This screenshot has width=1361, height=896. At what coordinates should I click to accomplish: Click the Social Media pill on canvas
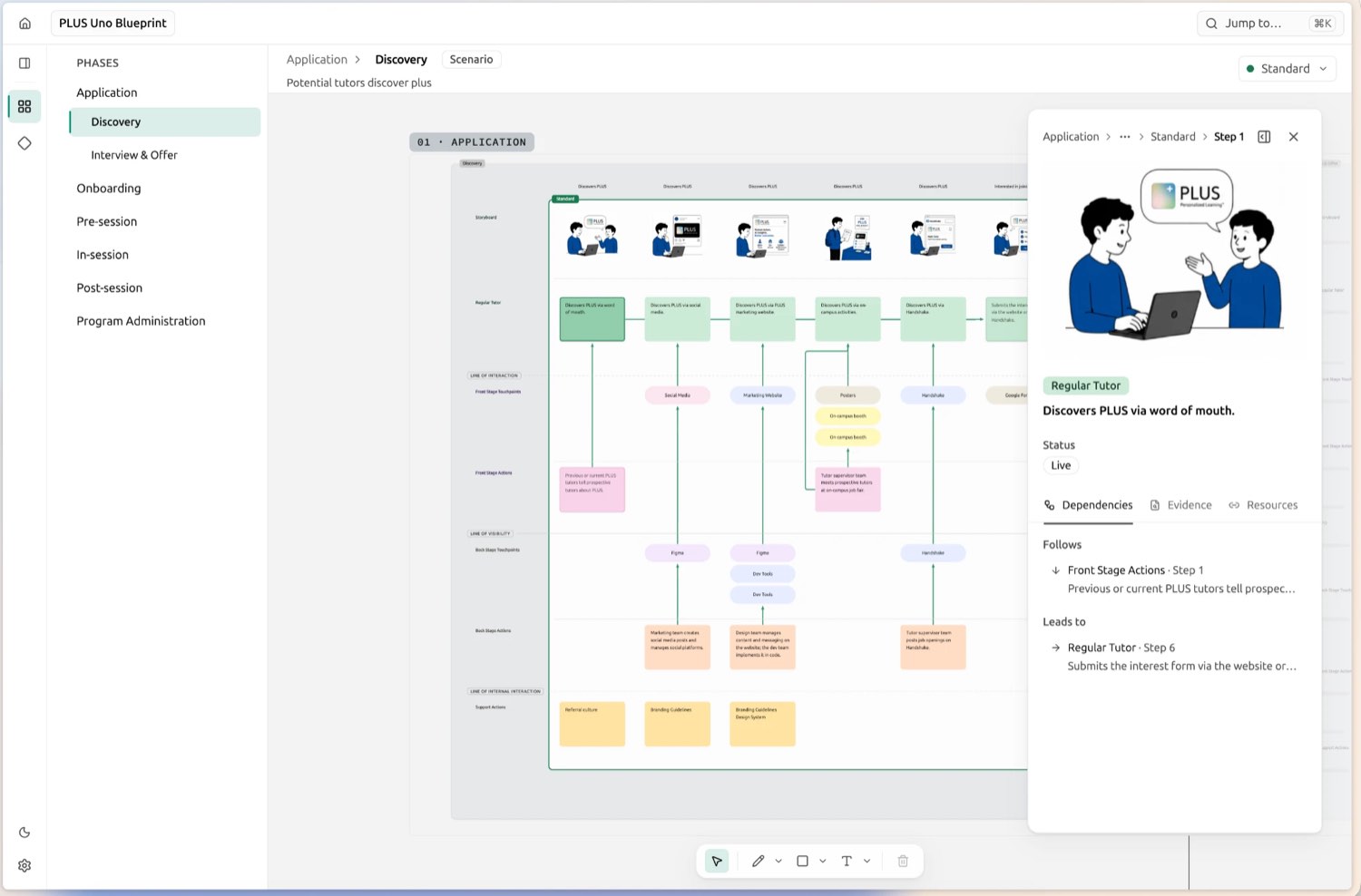click(677, 395)
